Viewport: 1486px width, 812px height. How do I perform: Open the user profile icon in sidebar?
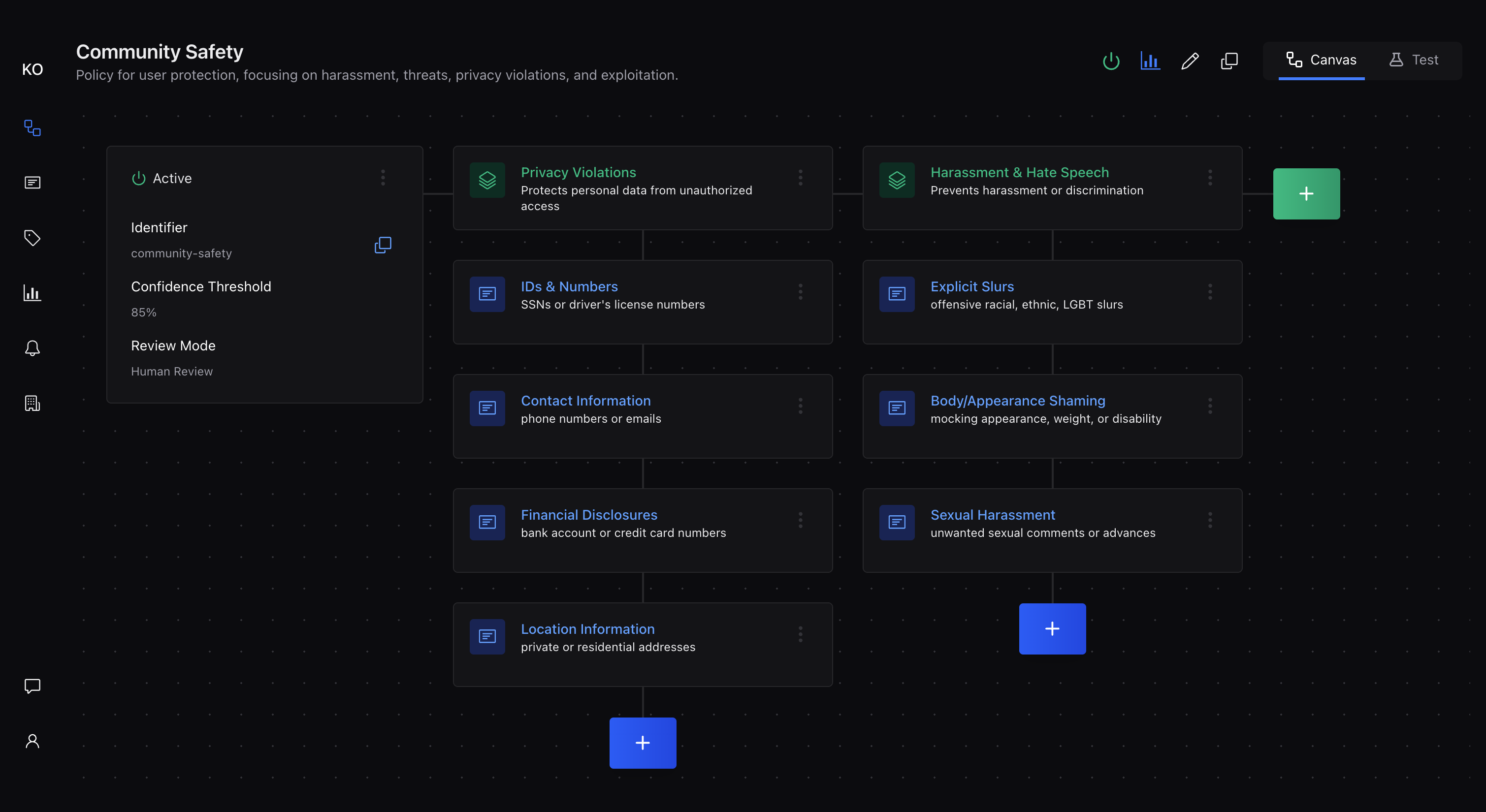32,741
